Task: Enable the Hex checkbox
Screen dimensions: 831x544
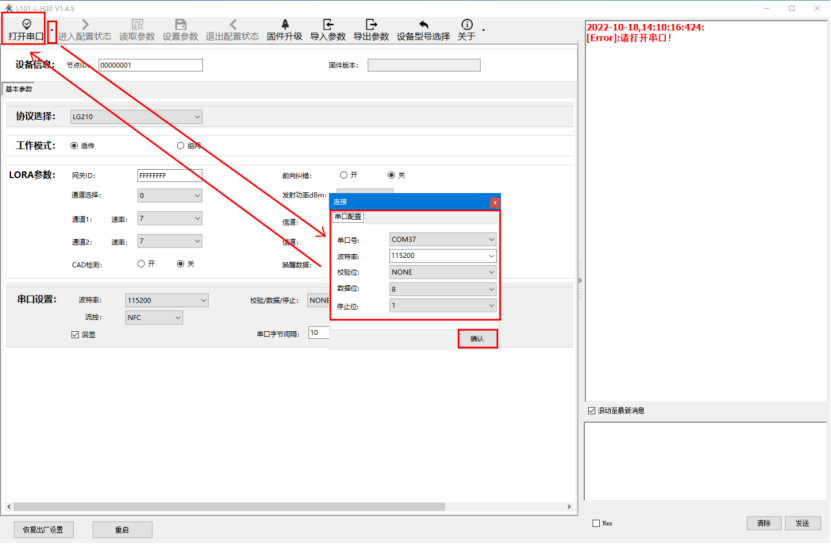Action: tap(597, 523)
